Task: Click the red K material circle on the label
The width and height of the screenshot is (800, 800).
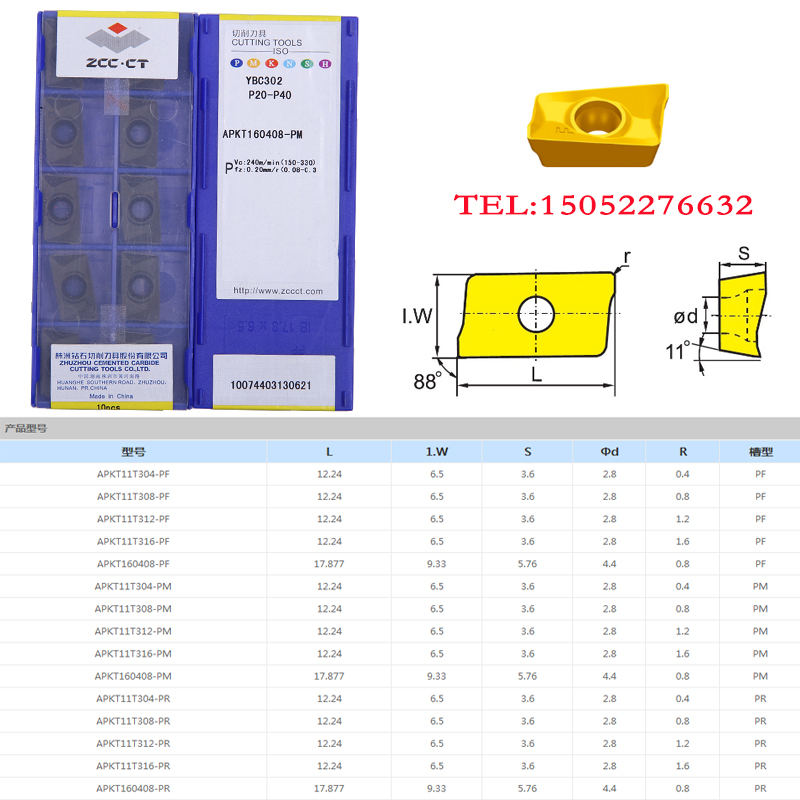Action: click(271, 63)
